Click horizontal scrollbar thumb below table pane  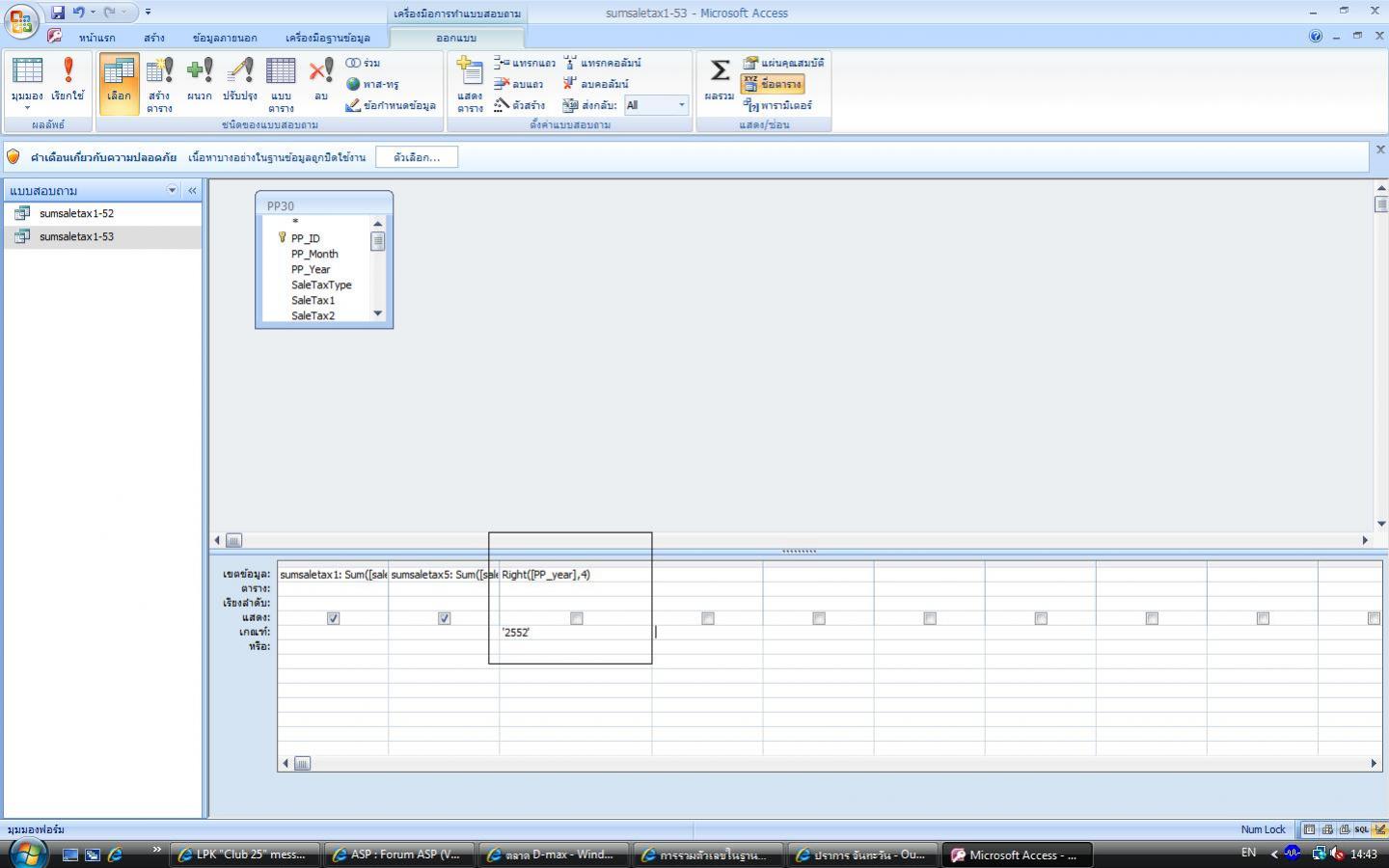click(233, 540)
